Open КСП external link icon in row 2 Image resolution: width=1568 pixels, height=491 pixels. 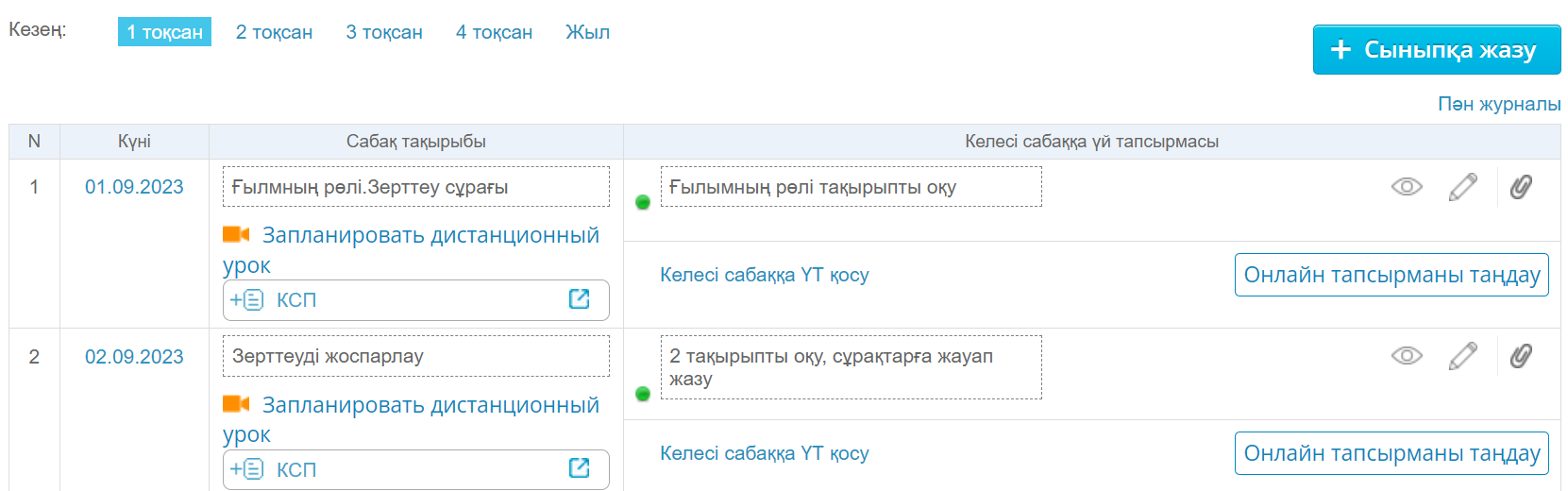click(x=579, y=468)
